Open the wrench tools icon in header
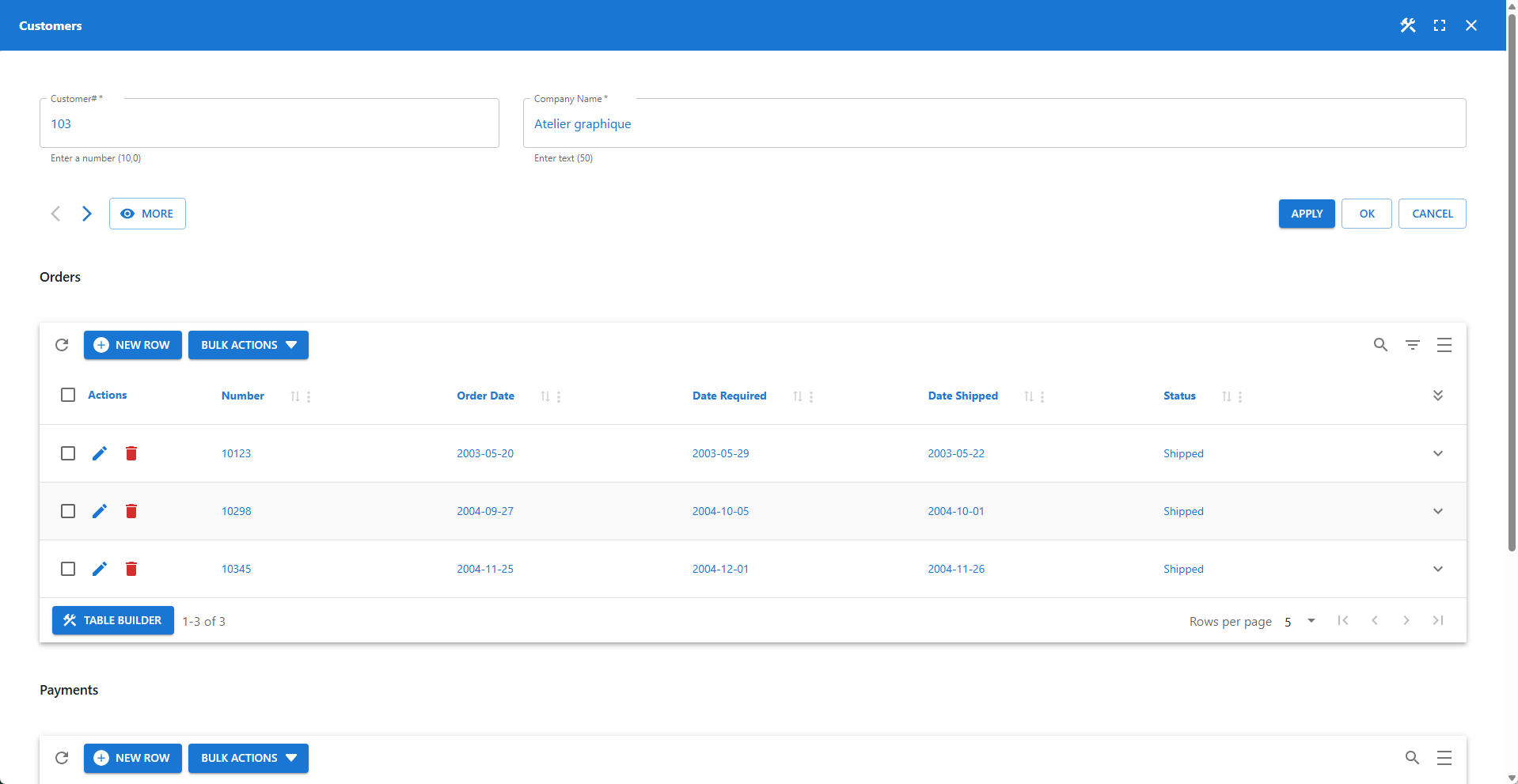The width and height of the screenshot is (1518, 784). point(1407,25)
